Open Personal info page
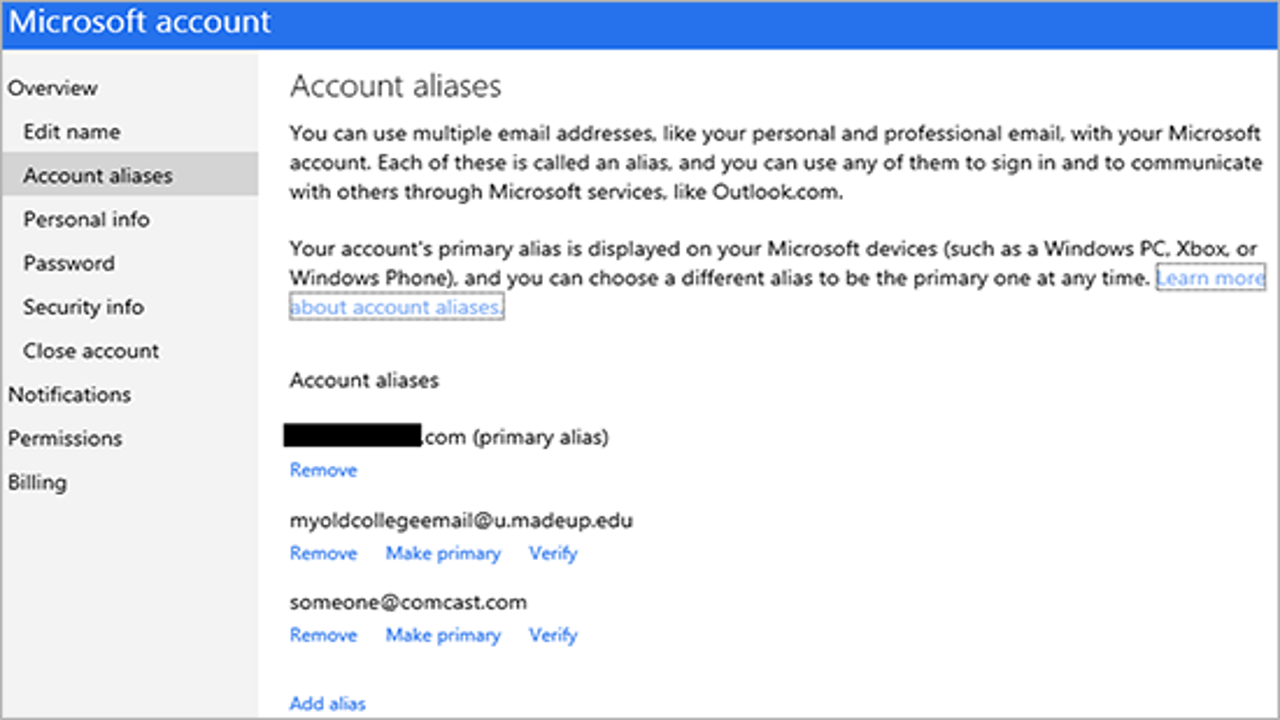The height and width of the screenshot is (720, 1280). [87, 219]
